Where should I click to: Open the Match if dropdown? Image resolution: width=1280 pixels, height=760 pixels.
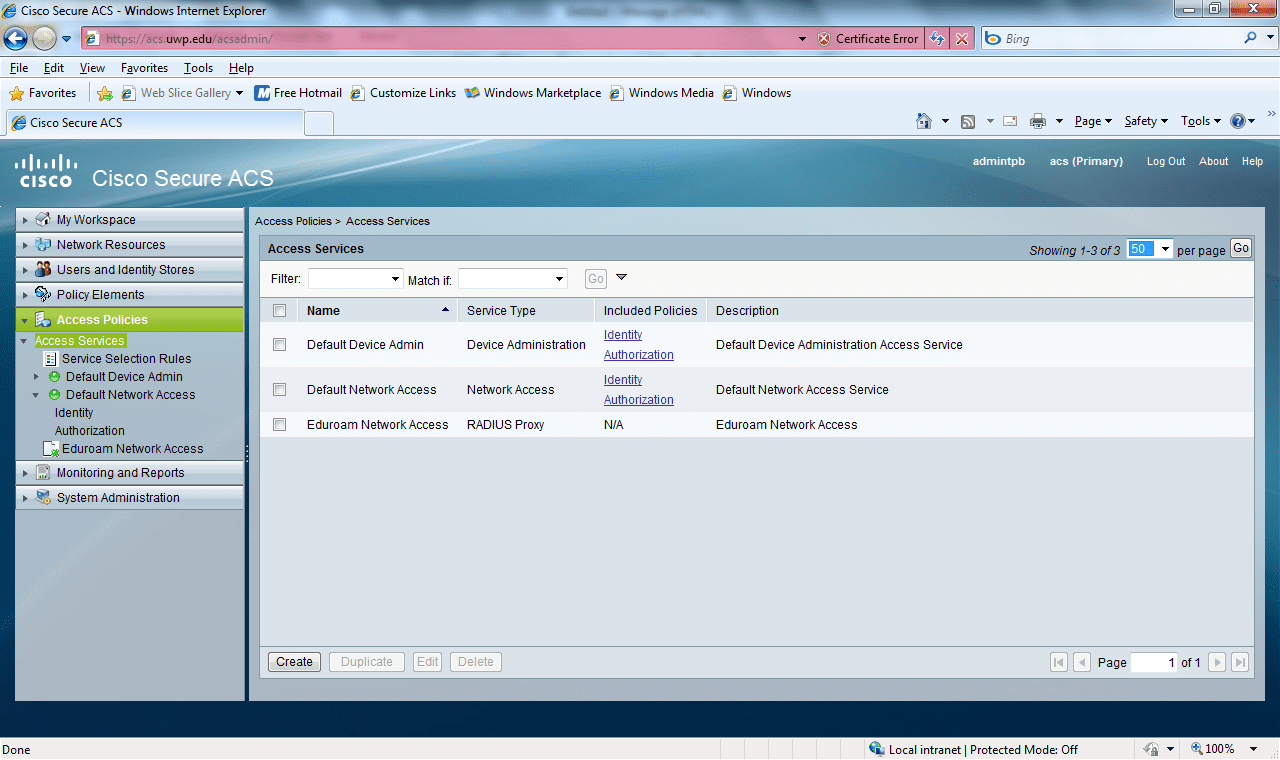(513, 279)
